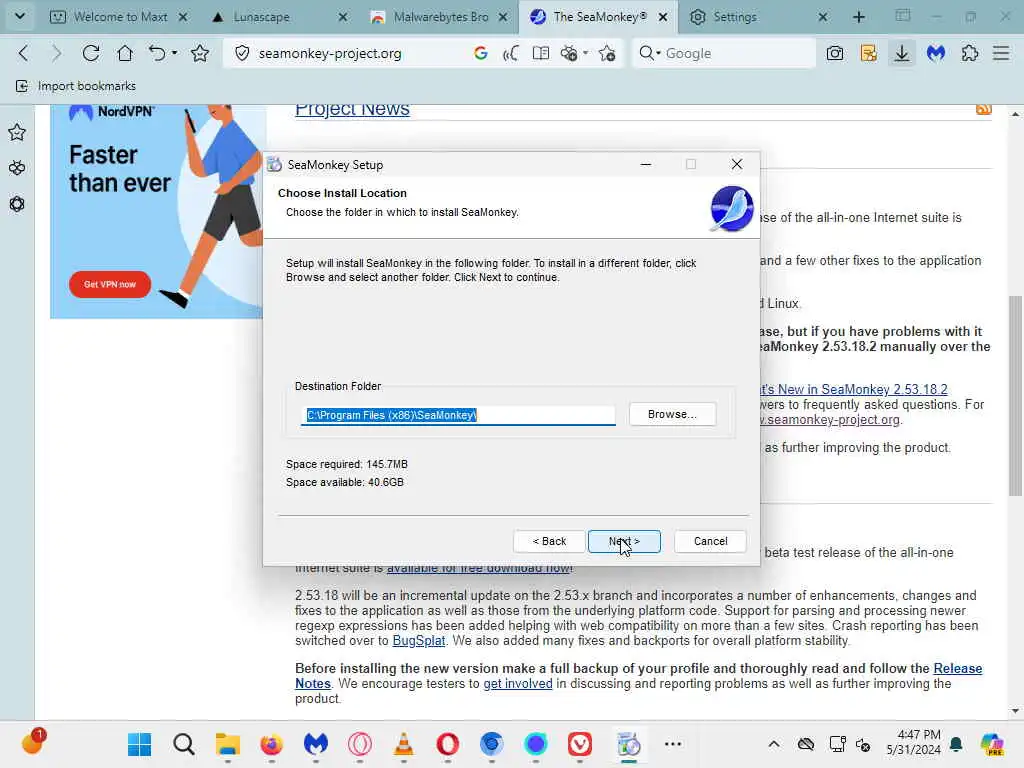Open the browser home page icon
The height and width of the screenshot is (768, 1024).
tap(125, 54)
